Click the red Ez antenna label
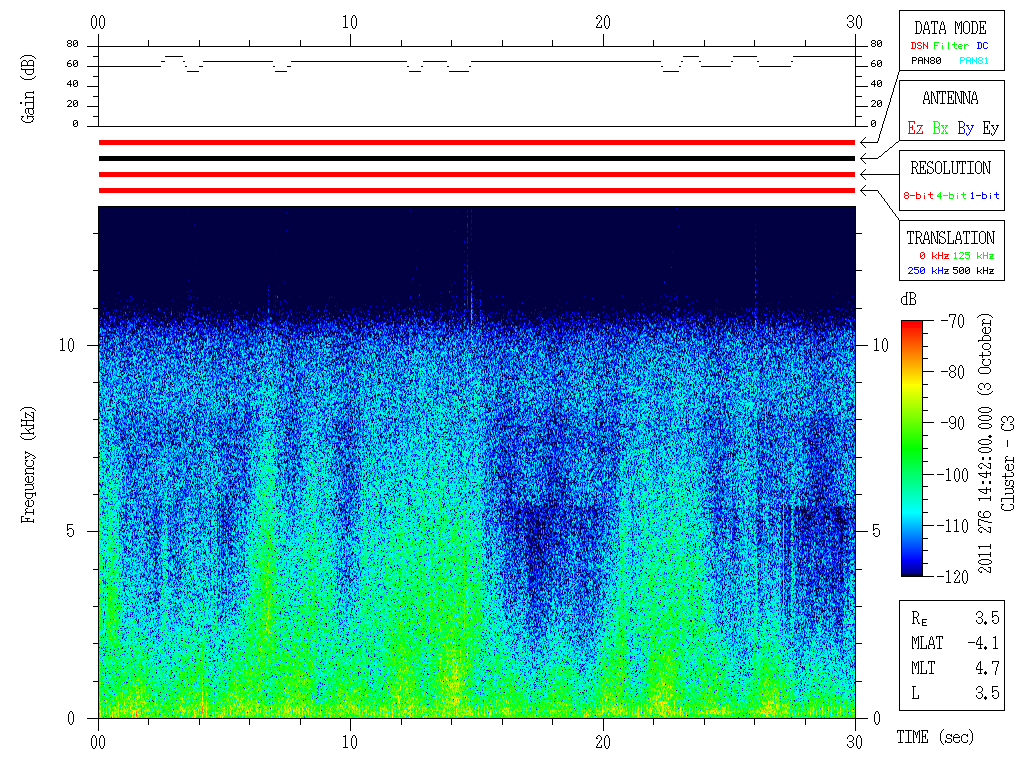This screenshot has height=768, width=1024. pos(915,129)
